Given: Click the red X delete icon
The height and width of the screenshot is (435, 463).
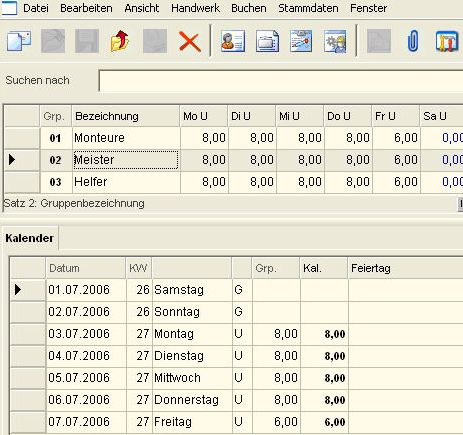Looking at the screenshot, I should (189, 42).
